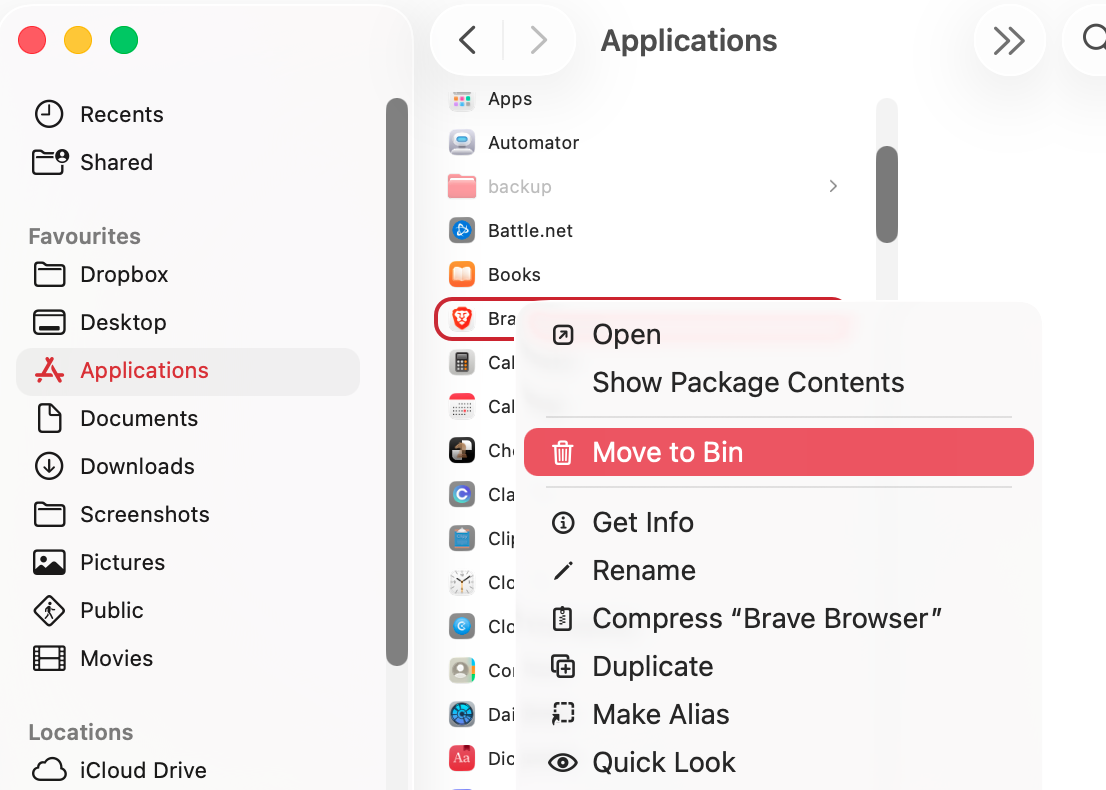This screenshot has width=1106, height=790.
Task: Select the "Automator" name in list
Action: (533, 142)
